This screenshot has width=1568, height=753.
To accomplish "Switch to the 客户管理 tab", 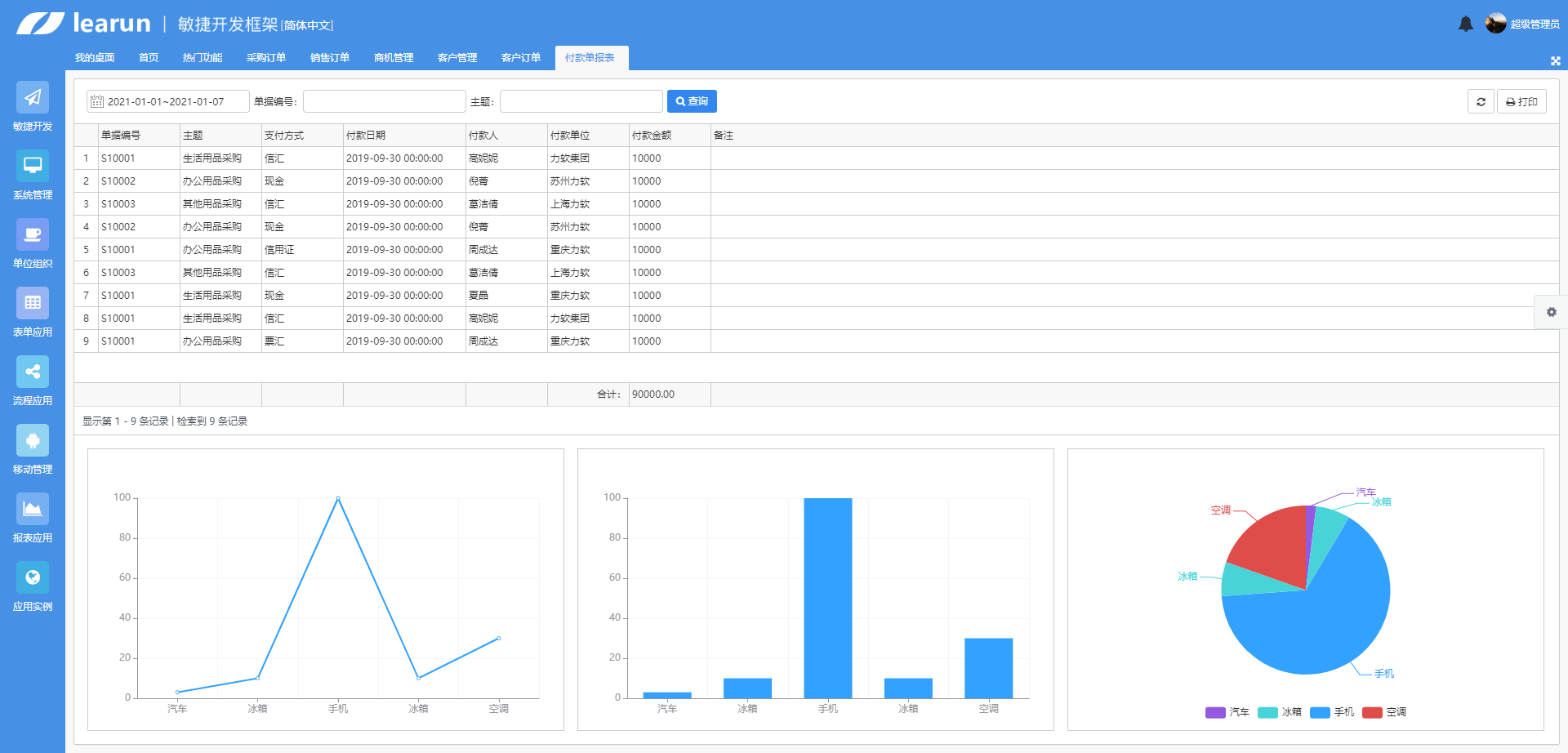I will pyautogui.click(x=457, y=58).
